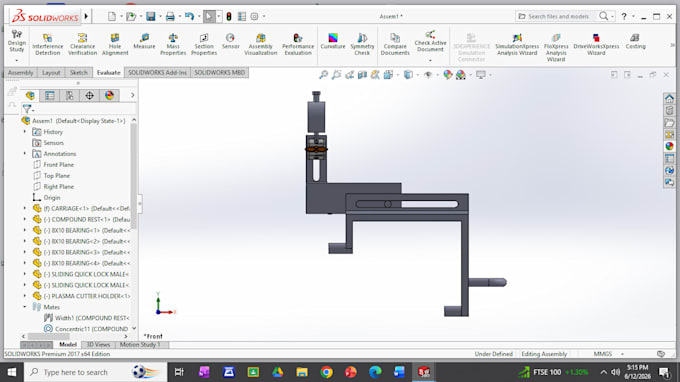Open Clearance Verification
The width and height of the screenshot is (680, 382).
[x=82, y=44]
